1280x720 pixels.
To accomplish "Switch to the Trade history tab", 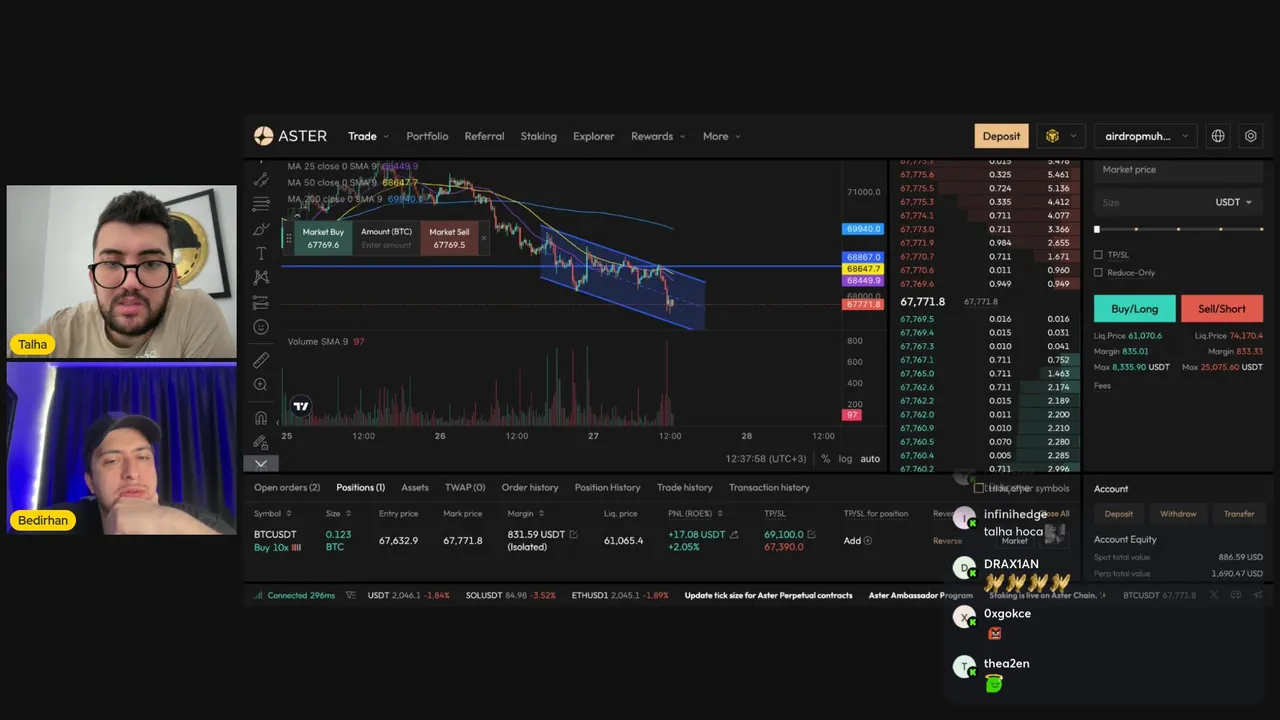I will tap(685, 487).
